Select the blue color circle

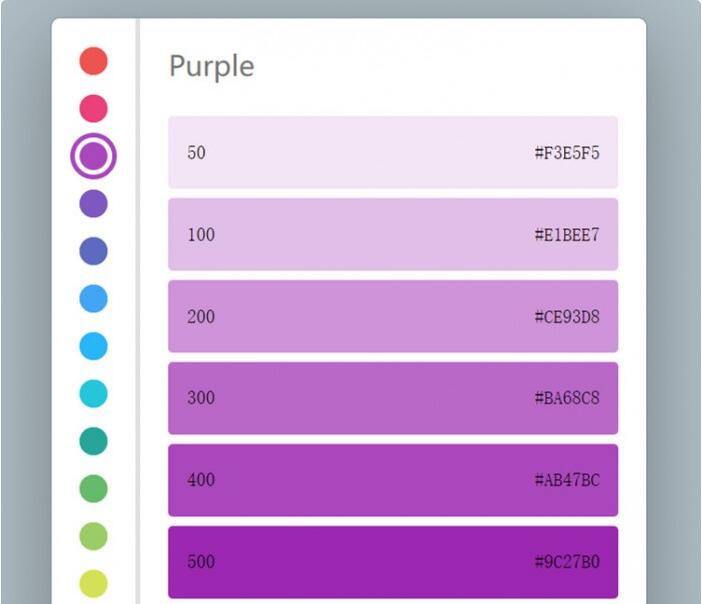coord(93,298)
